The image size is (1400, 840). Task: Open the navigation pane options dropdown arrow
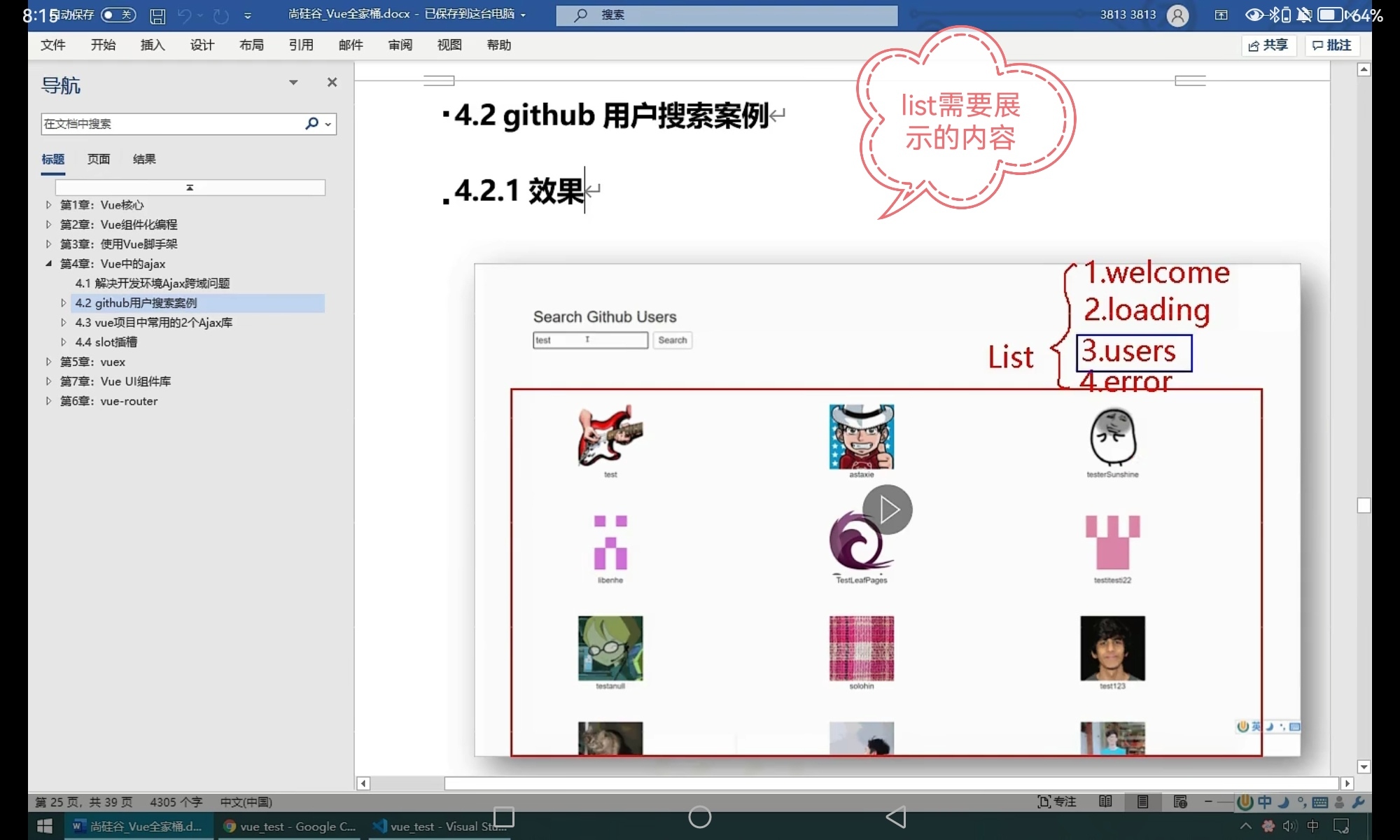coord(293,83)
